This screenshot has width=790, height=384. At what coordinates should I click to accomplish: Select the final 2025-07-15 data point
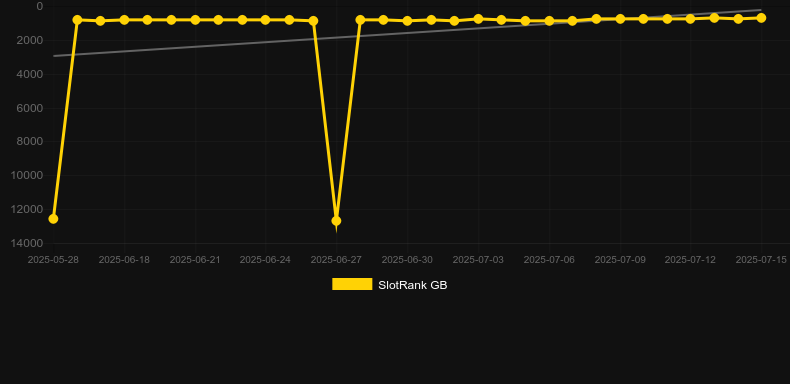761,18
